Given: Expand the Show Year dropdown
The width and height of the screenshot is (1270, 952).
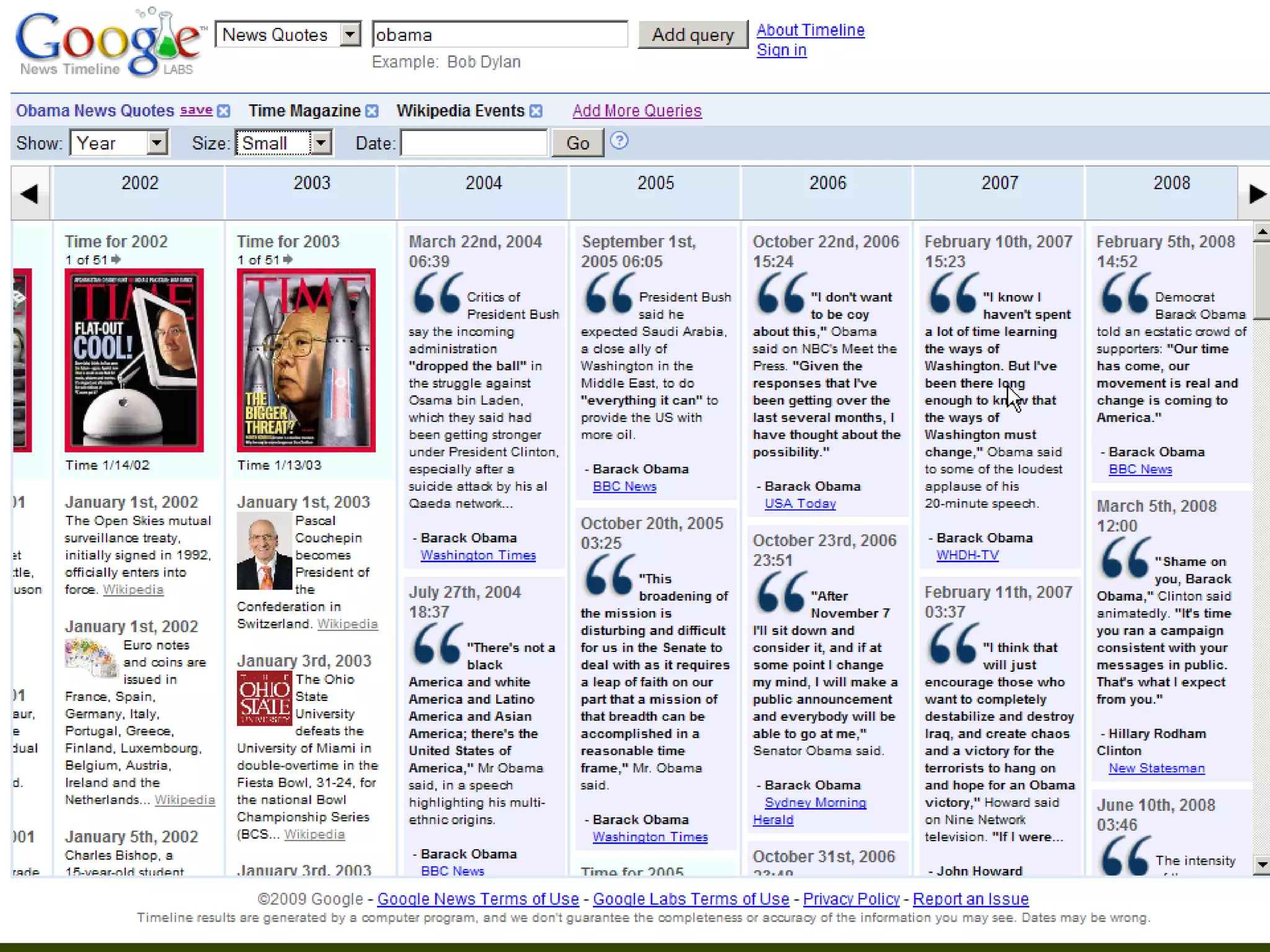Looking at the screenshot, I should point(157,143).
